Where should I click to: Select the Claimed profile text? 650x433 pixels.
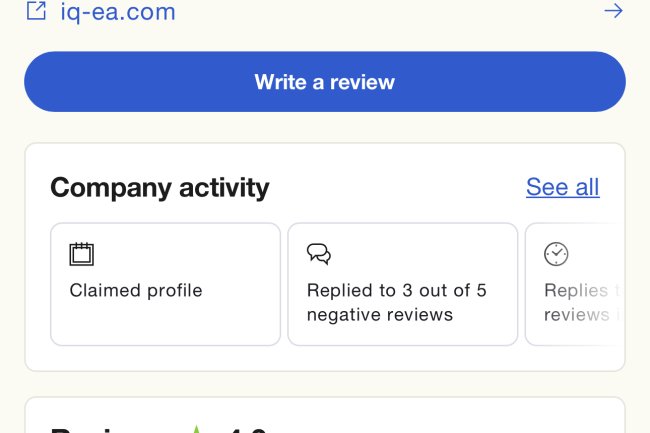coord(136,291)
